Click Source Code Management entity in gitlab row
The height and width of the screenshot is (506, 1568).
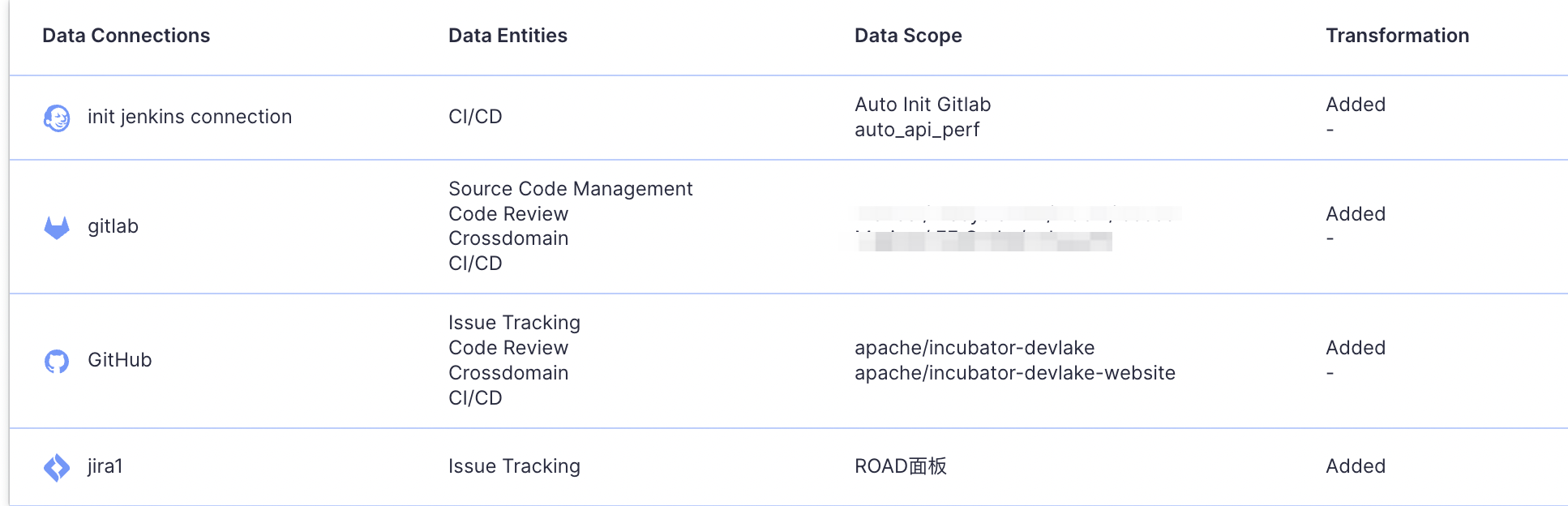click(x=571, y=189)
